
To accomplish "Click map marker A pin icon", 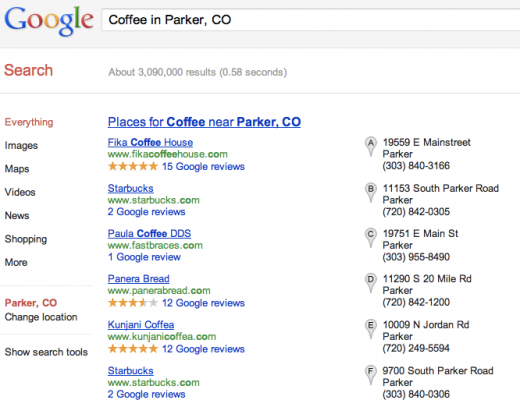I will (x=370, y=146).
